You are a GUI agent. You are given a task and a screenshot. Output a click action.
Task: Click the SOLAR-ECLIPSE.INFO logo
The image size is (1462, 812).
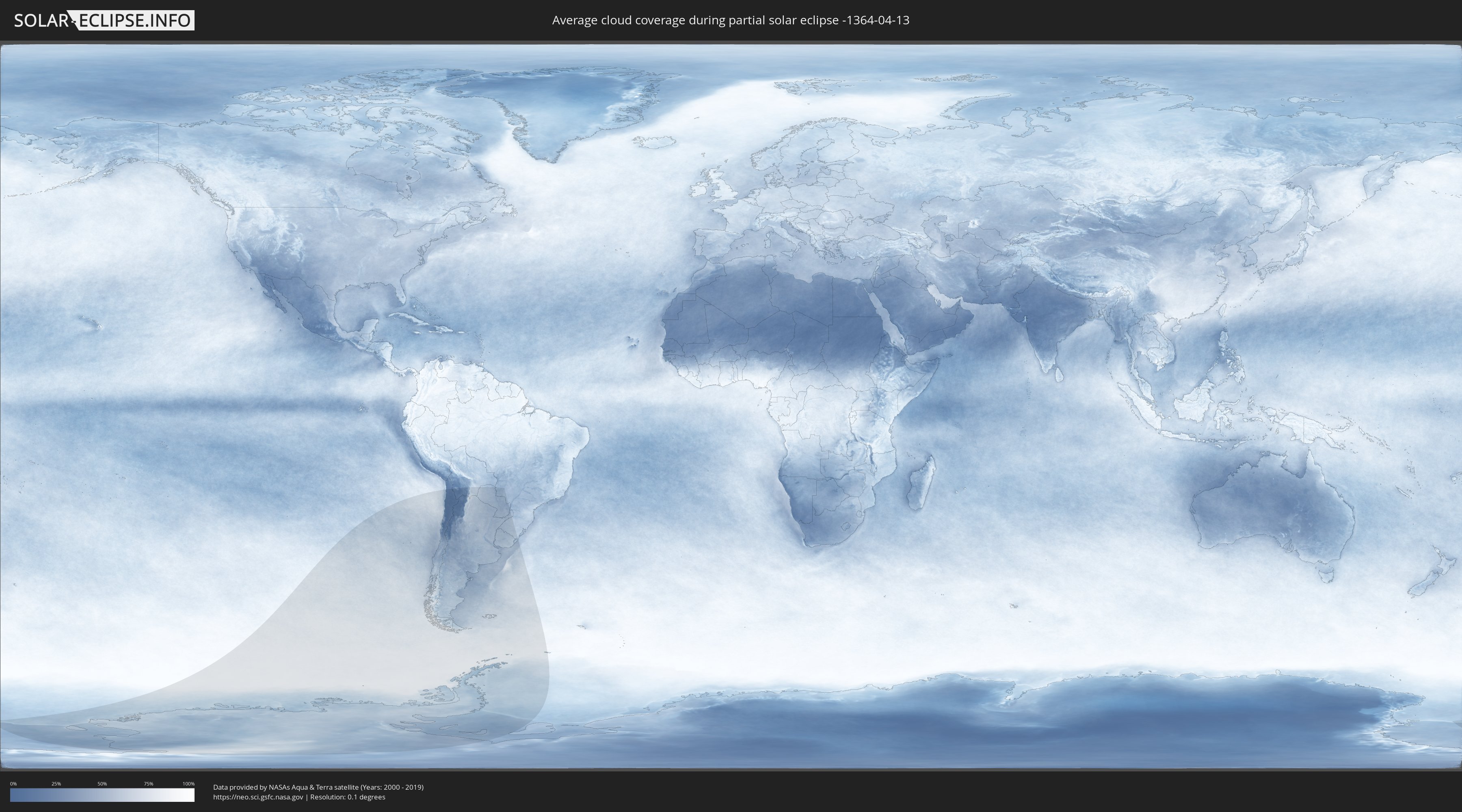[x=104, y=20]
